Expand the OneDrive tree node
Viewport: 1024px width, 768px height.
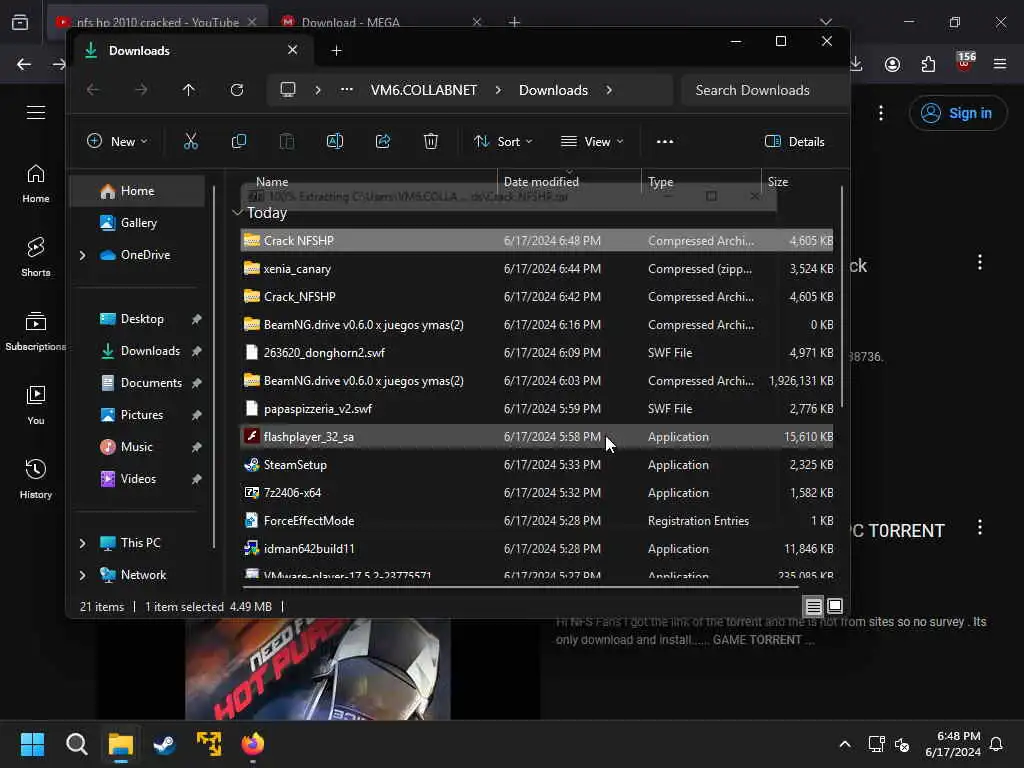coord(82,255)
